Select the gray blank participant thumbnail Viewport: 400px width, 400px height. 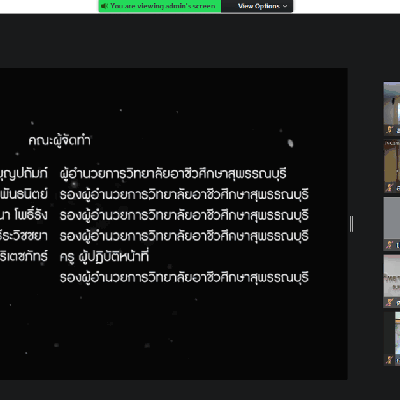(x=392, y=224)
